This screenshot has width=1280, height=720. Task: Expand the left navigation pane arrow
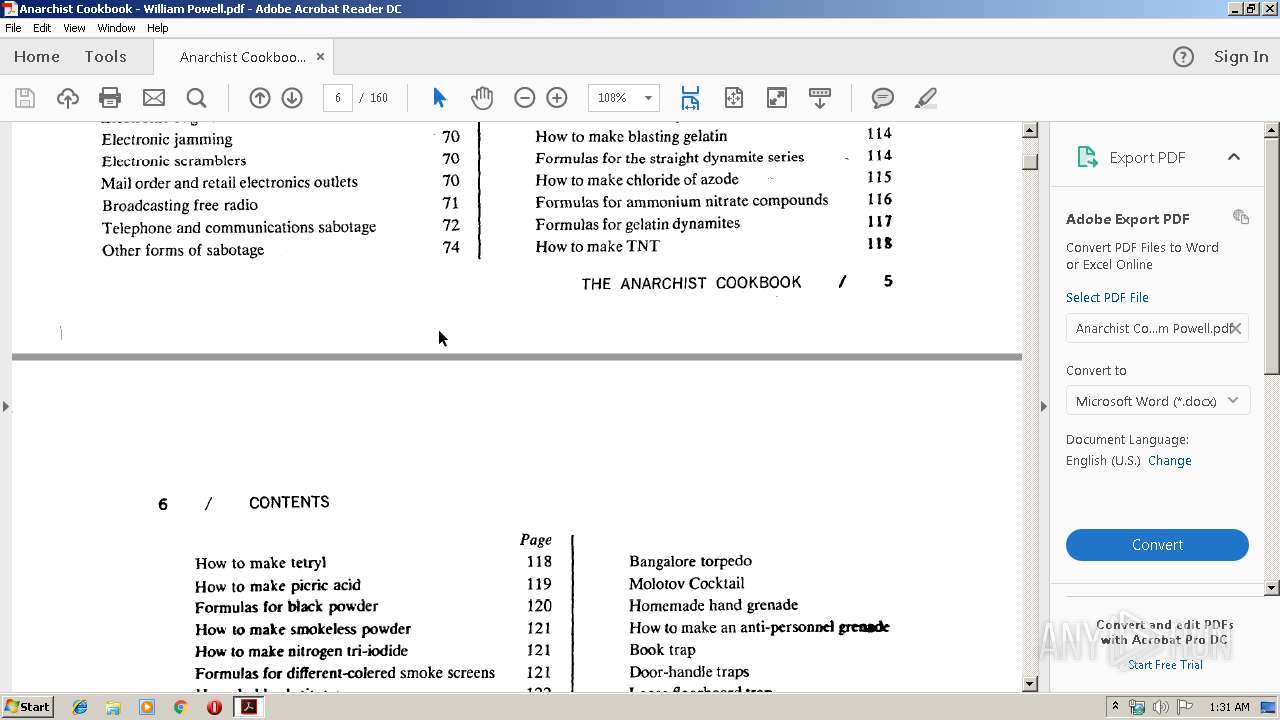(x=6, y=406)
